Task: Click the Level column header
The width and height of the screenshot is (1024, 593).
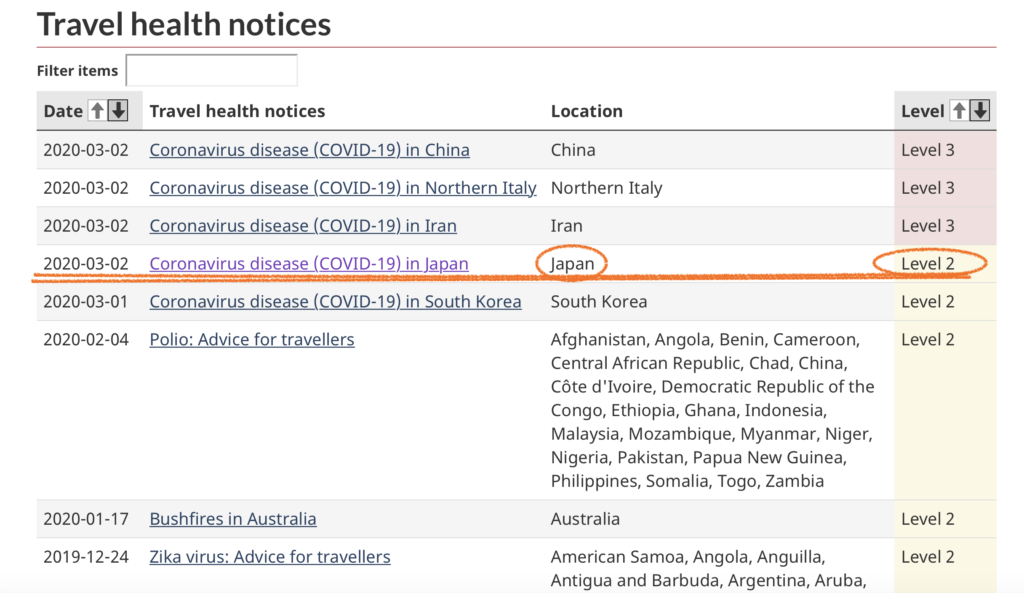Action: (922, 111)
